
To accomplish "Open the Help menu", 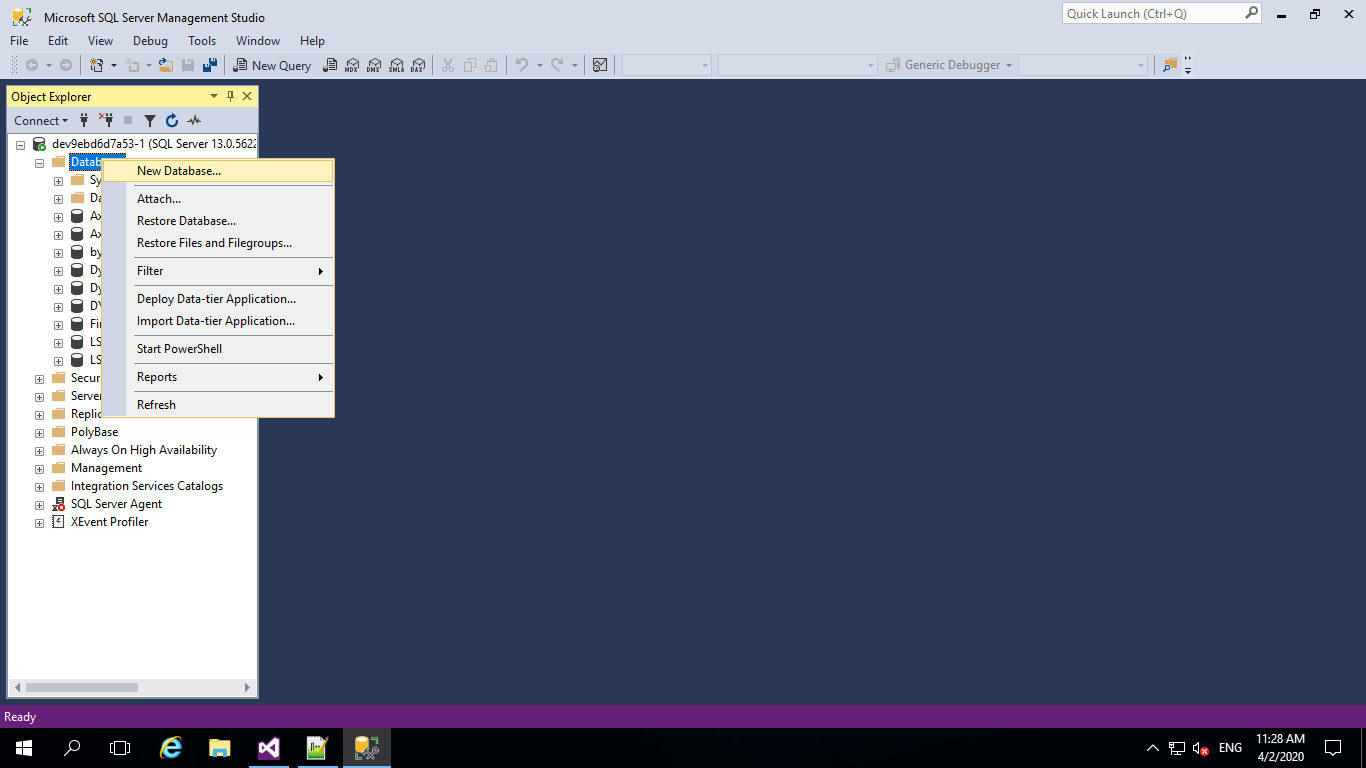I will point(312,41).
